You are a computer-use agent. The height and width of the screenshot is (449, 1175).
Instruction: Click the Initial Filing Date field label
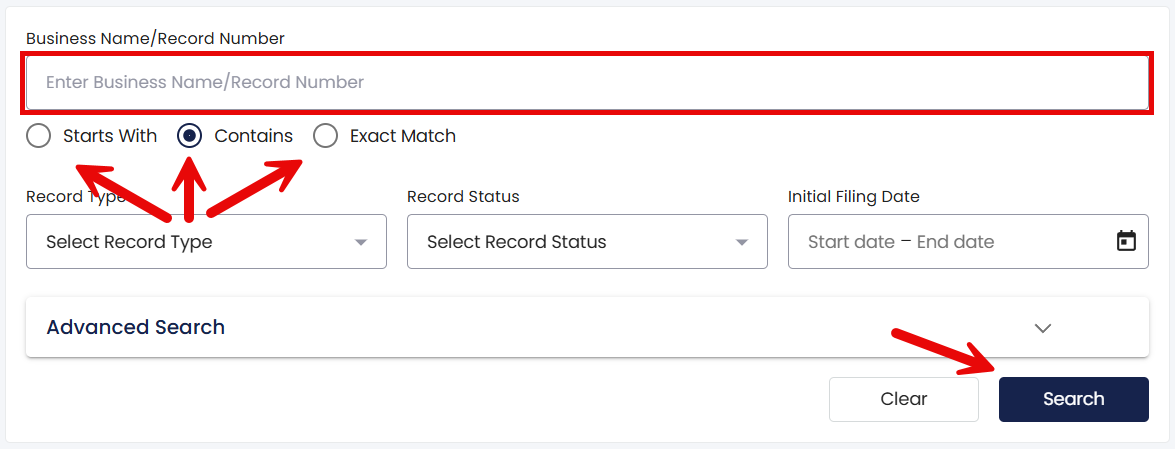(x=854, y=196)
